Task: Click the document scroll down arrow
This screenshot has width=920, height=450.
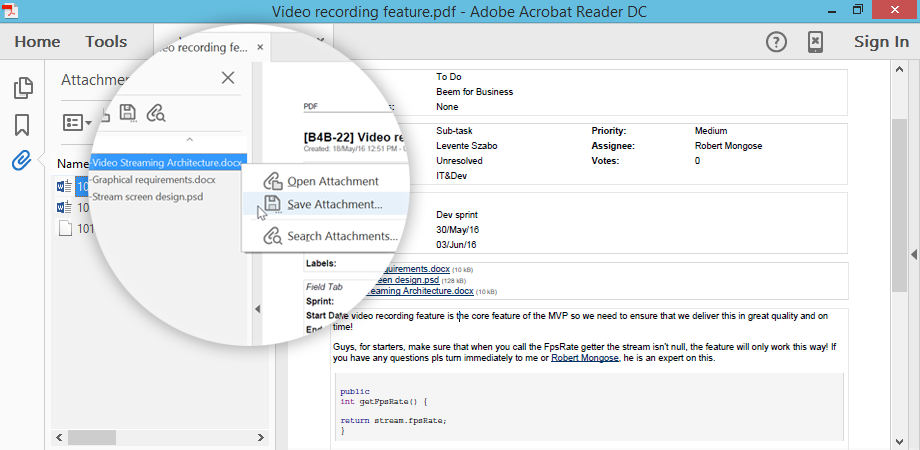Action: click(899, 441)
